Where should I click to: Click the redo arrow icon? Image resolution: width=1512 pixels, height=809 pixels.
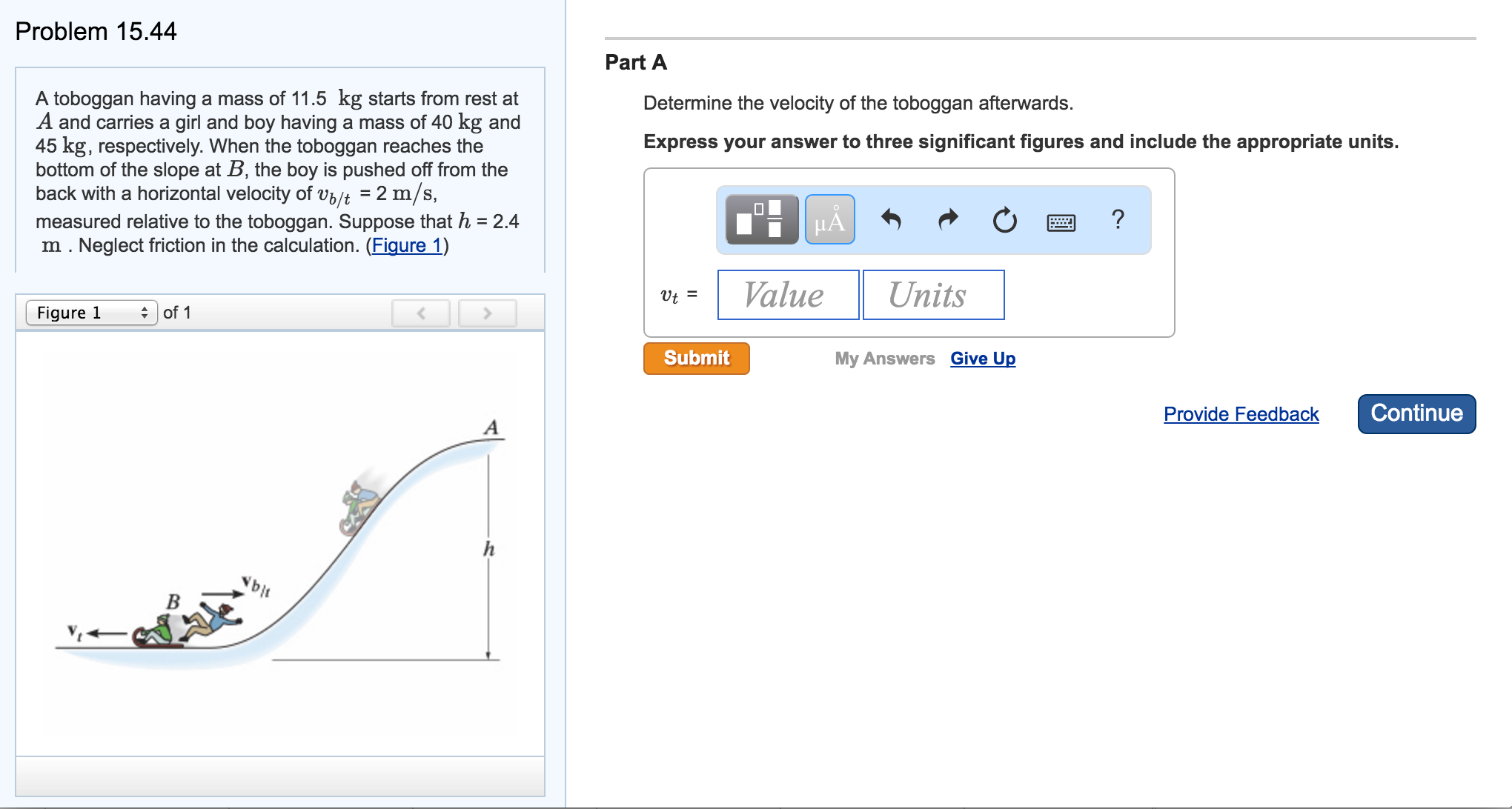[x=948, y=220]
